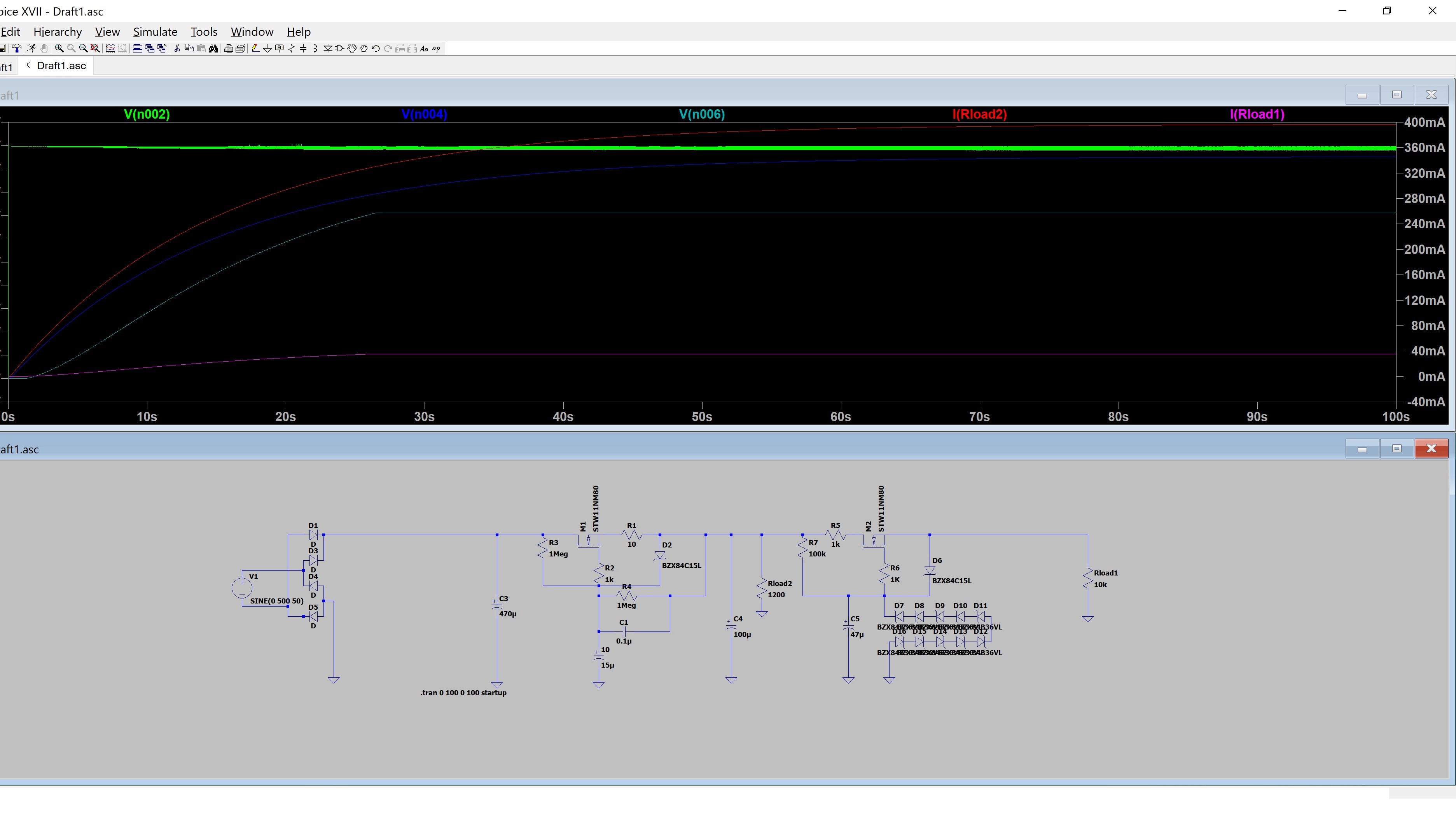
Task: Select the Draw Wire pencil tool
Action: pos(255,48)
